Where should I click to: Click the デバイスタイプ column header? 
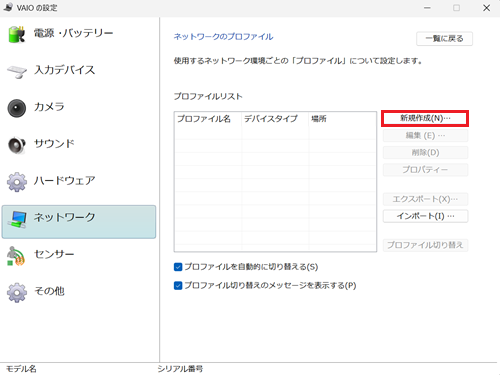(x=275, y=119)
